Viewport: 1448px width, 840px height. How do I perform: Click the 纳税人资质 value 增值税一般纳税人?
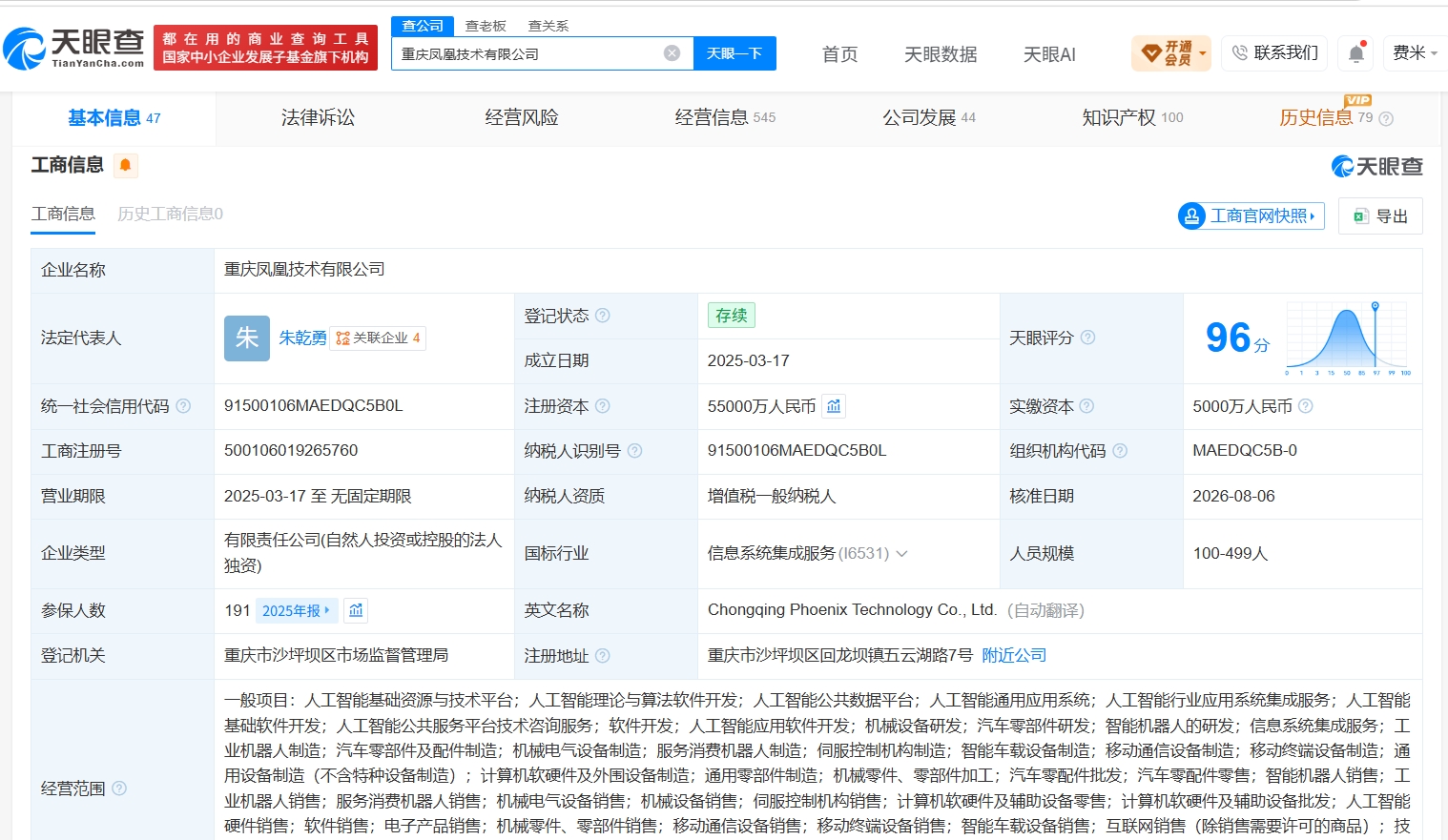pyautogui.click(x=772, y=497)
